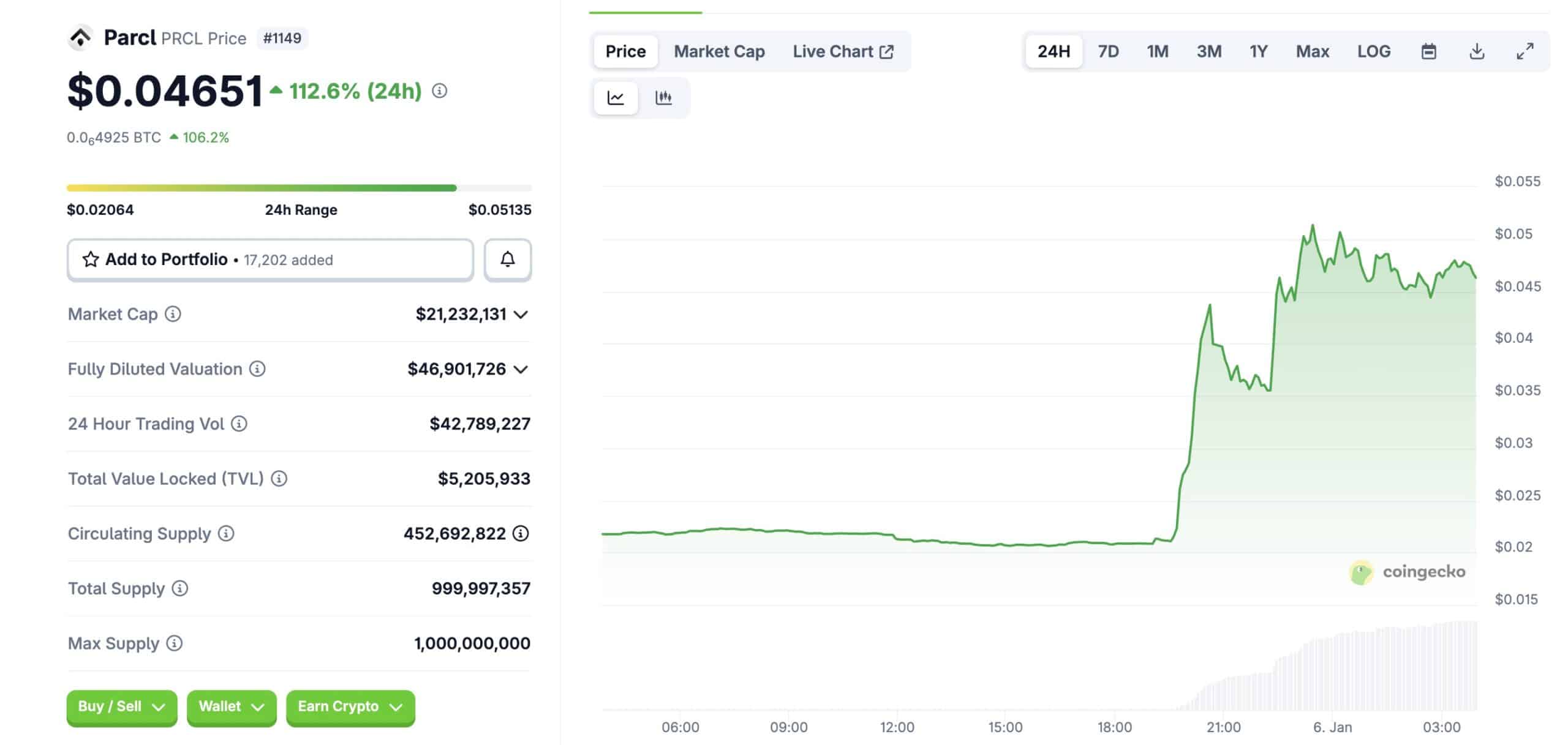Click the price alert bell icon
The height and width of the screenshot is (745, 1568).
[507, 260]
